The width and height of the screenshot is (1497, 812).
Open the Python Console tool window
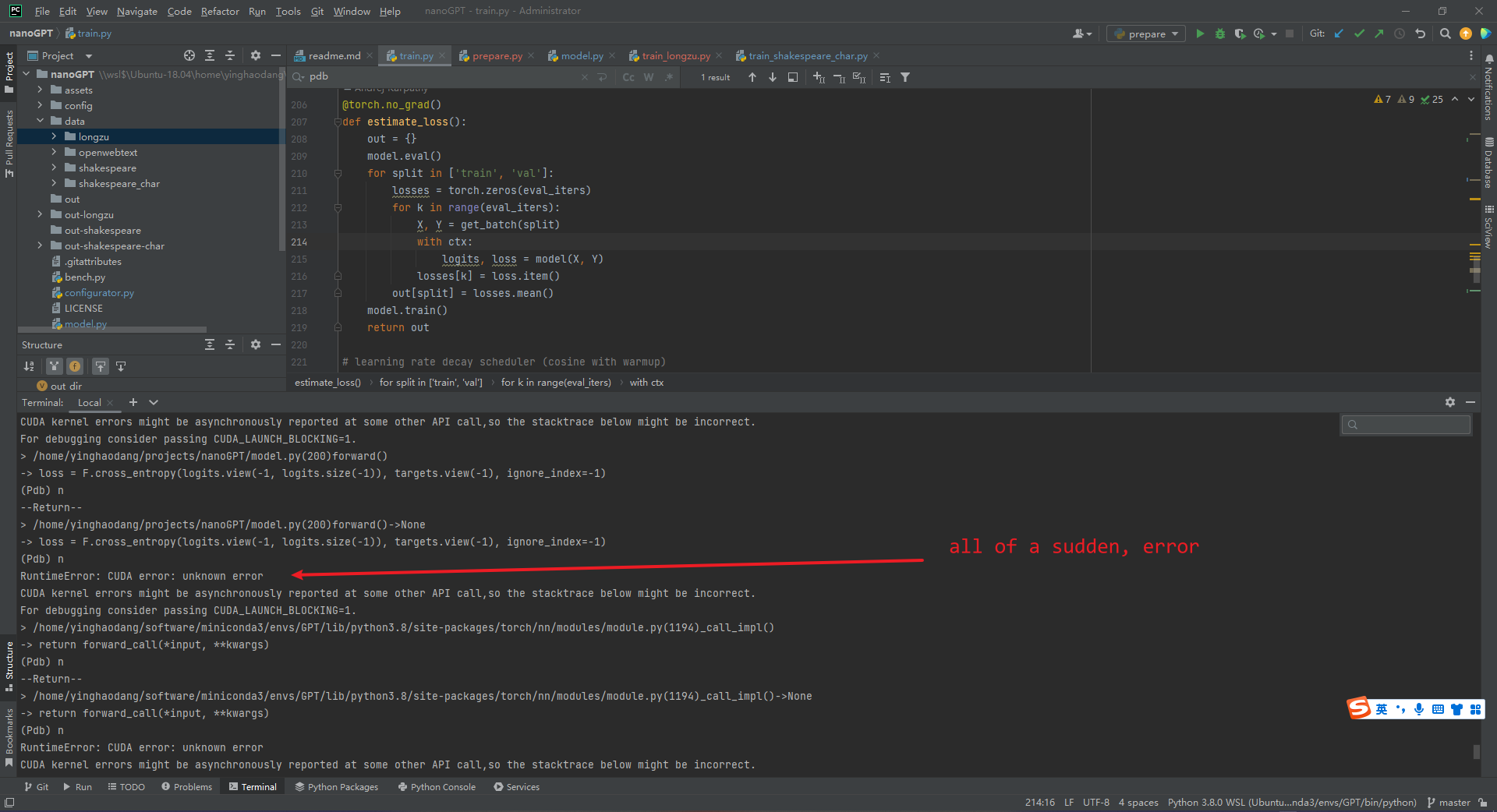[x=441, y=787]
